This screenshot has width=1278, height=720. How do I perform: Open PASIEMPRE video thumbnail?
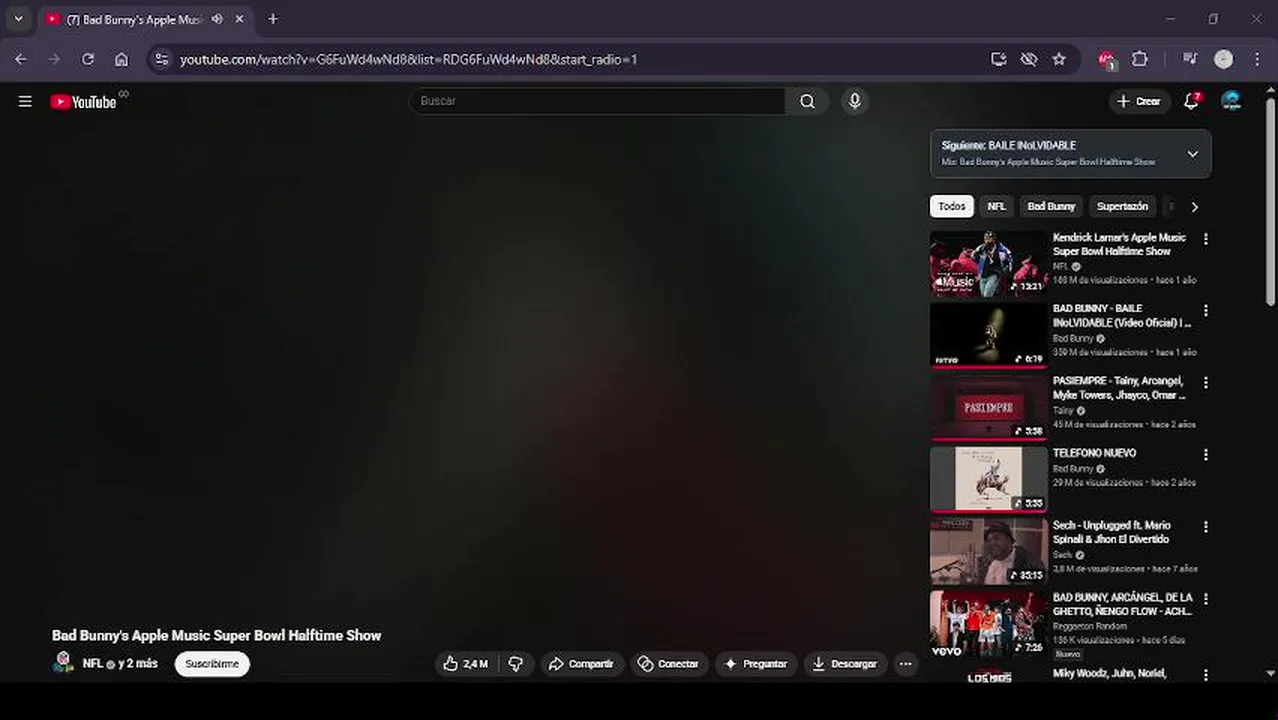pos(989,408)
